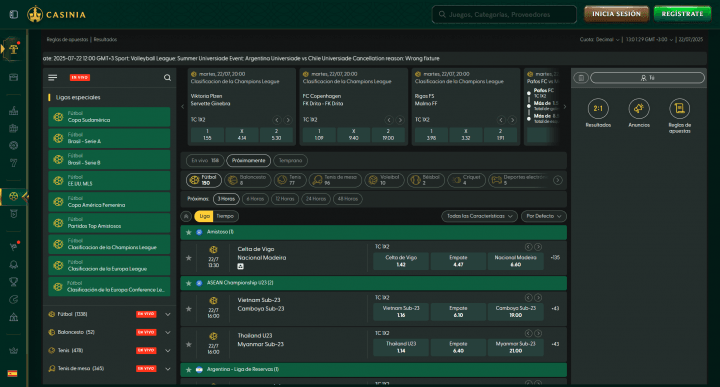720x387 pixels.
Task: Switch to the Temprano tab
Action: click(290, 161)
